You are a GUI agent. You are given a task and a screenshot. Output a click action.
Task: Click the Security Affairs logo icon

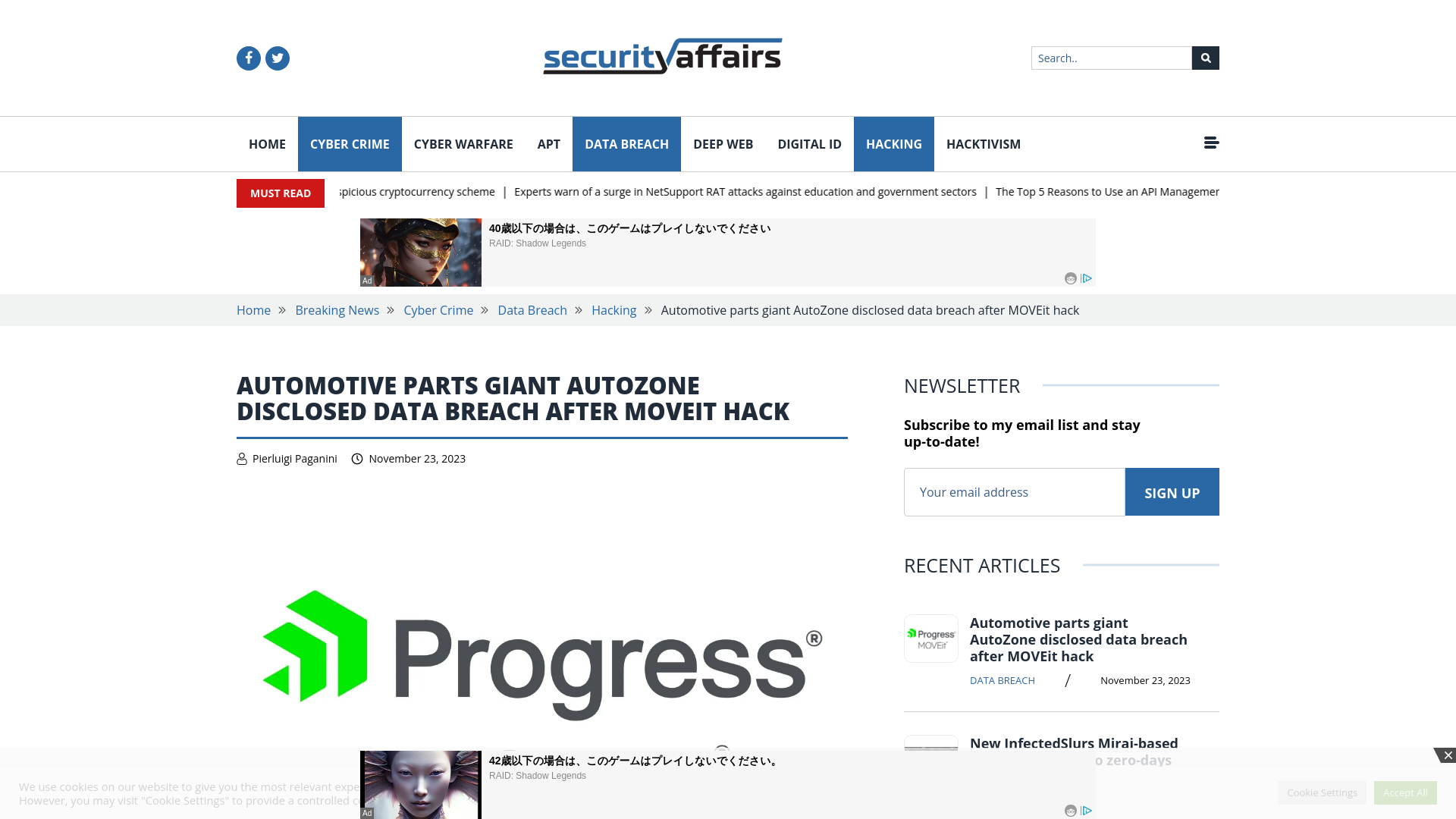(663, 56)
